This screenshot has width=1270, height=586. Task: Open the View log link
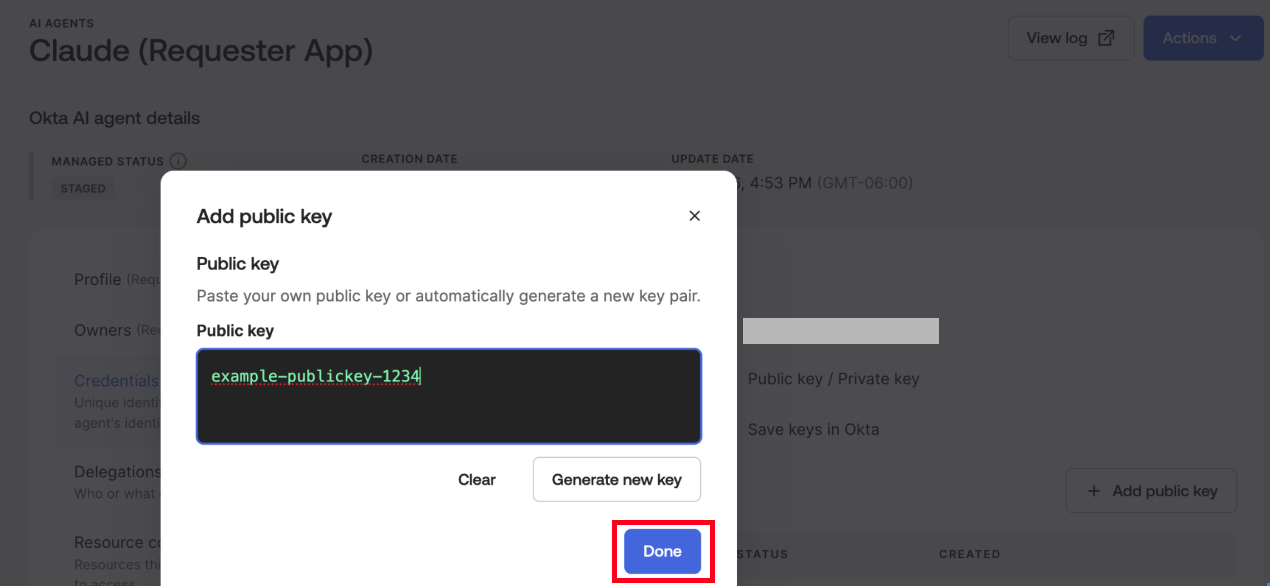(x=1071, y=38)
